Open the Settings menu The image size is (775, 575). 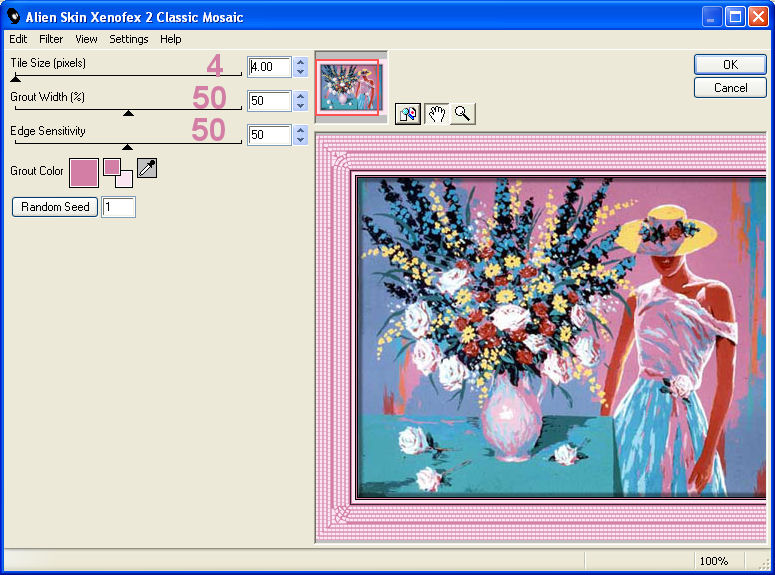click(x=129, y=39)
